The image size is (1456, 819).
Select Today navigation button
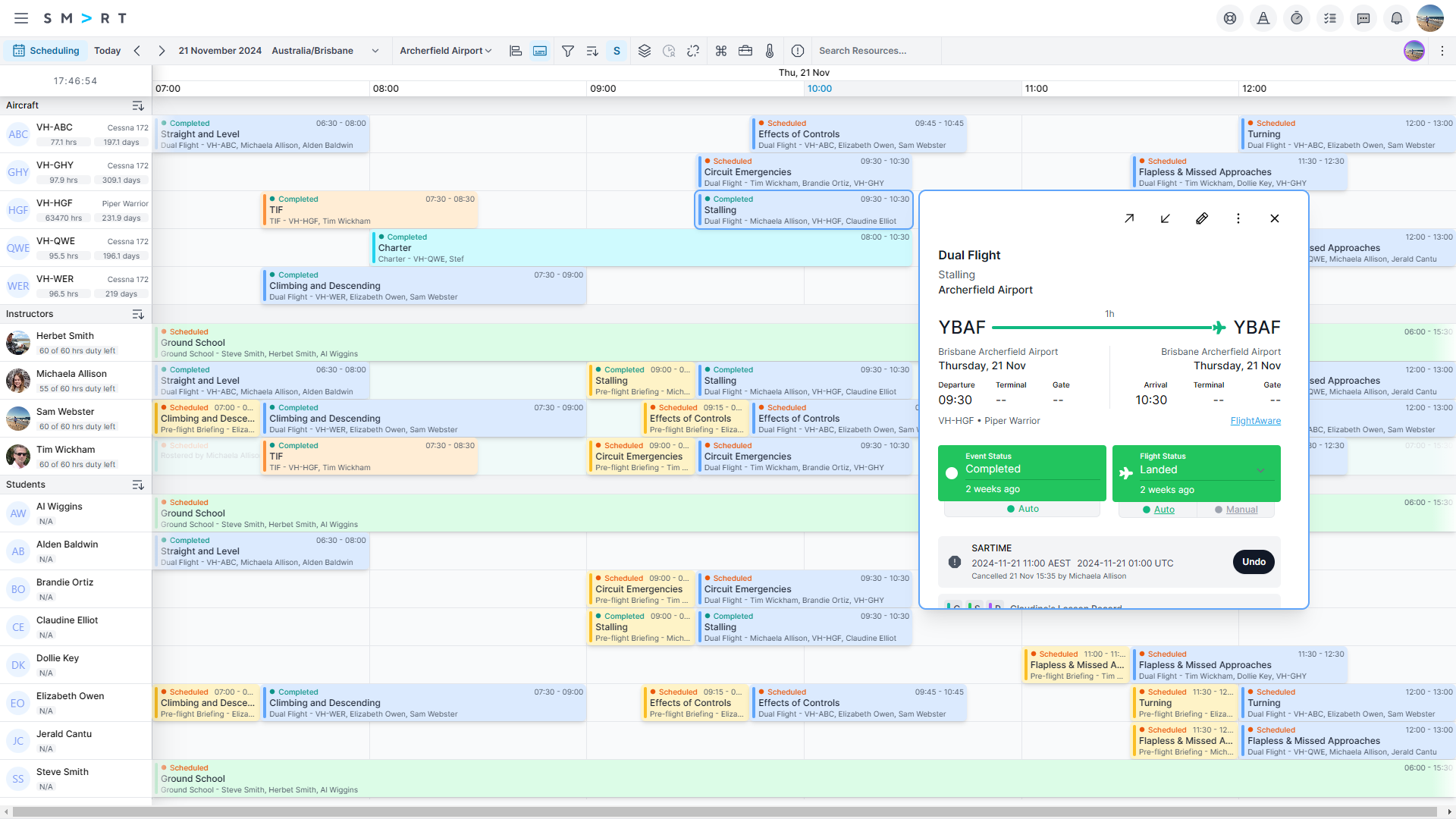point(106,50)
